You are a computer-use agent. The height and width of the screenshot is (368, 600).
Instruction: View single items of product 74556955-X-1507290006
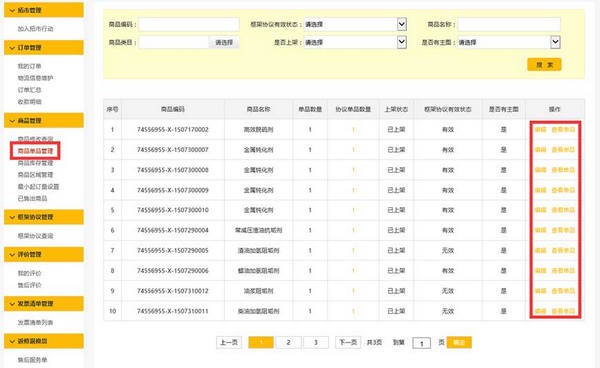(563, 270)
